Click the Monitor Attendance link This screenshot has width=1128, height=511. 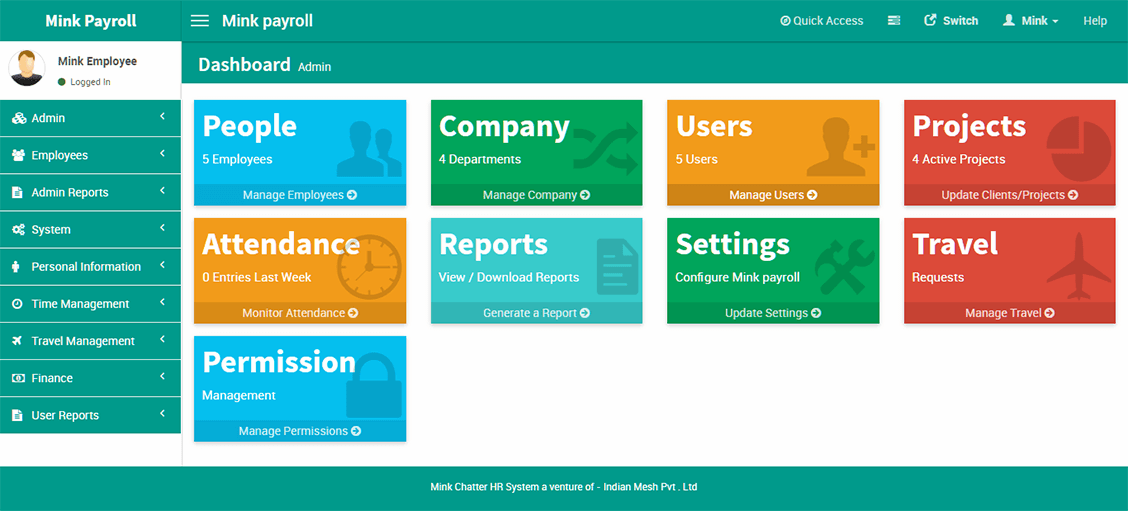(x=300, y=313)
